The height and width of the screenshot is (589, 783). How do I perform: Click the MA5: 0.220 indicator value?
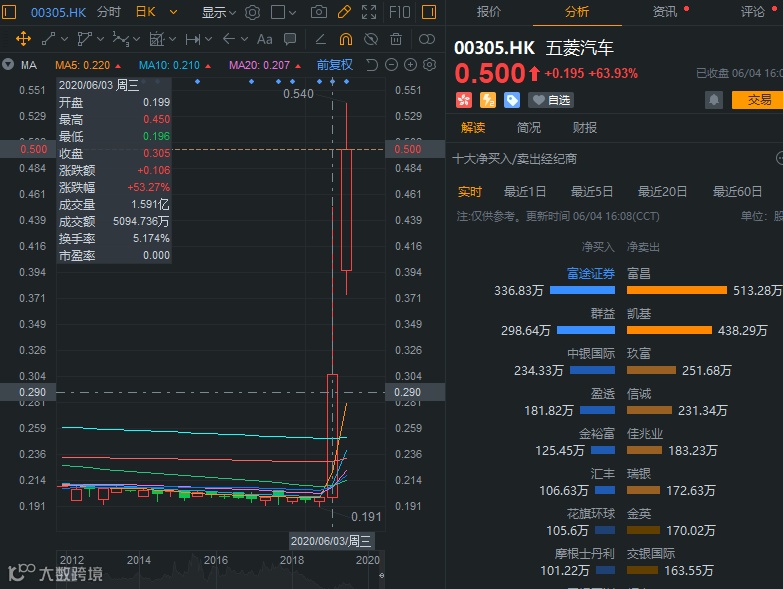pos(82,65)
